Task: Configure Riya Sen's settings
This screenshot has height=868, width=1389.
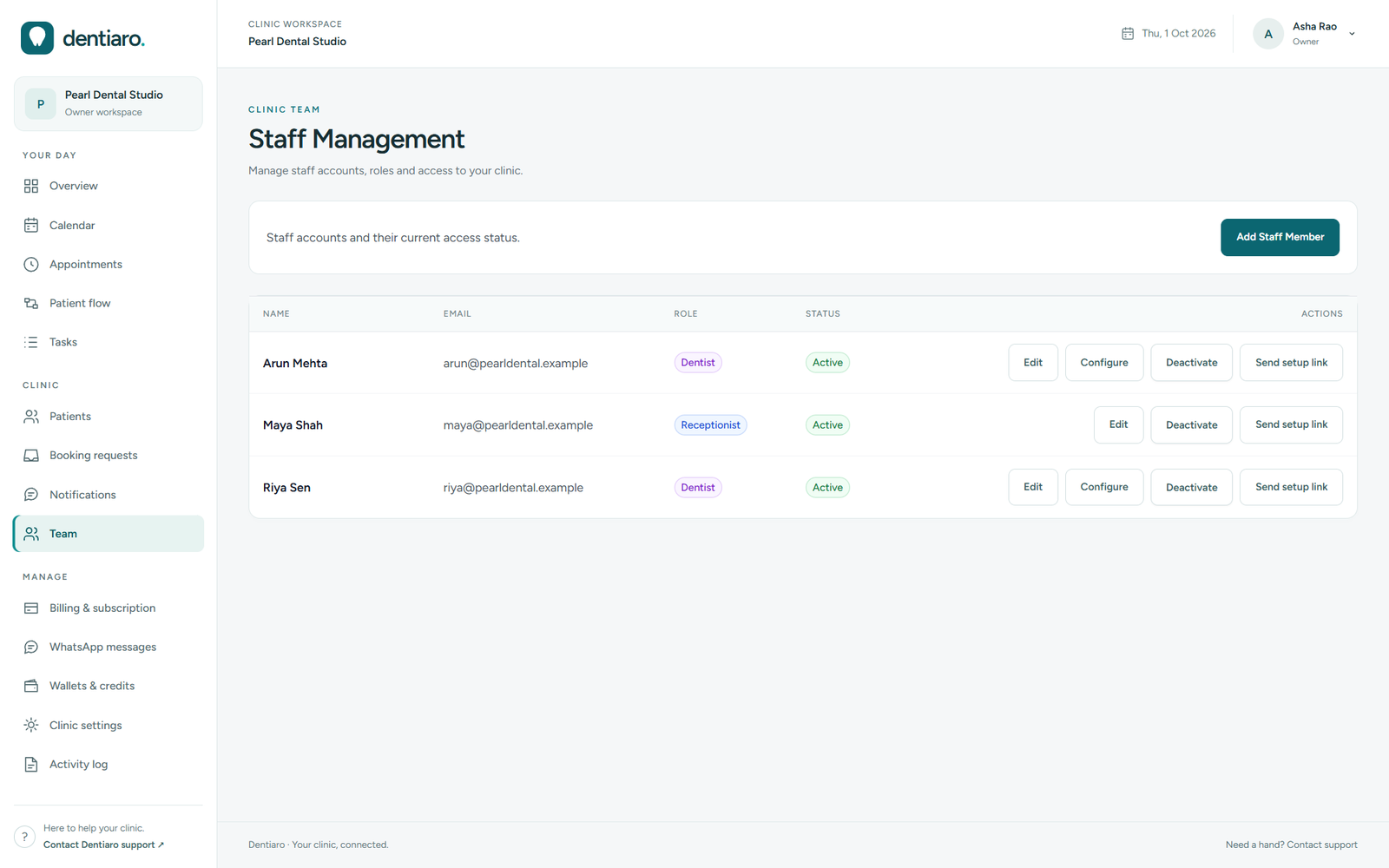Action: [x=1104, y=487]
